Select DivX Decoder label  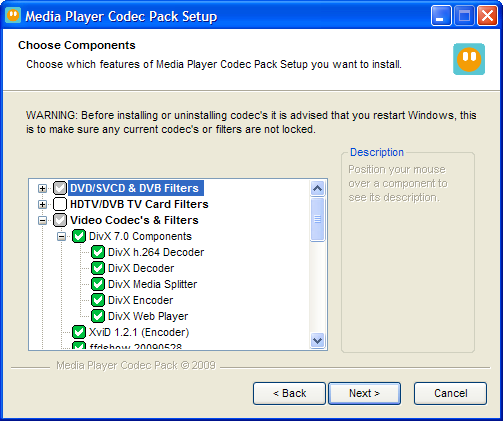pyautogui.click(x=141, y=268)
